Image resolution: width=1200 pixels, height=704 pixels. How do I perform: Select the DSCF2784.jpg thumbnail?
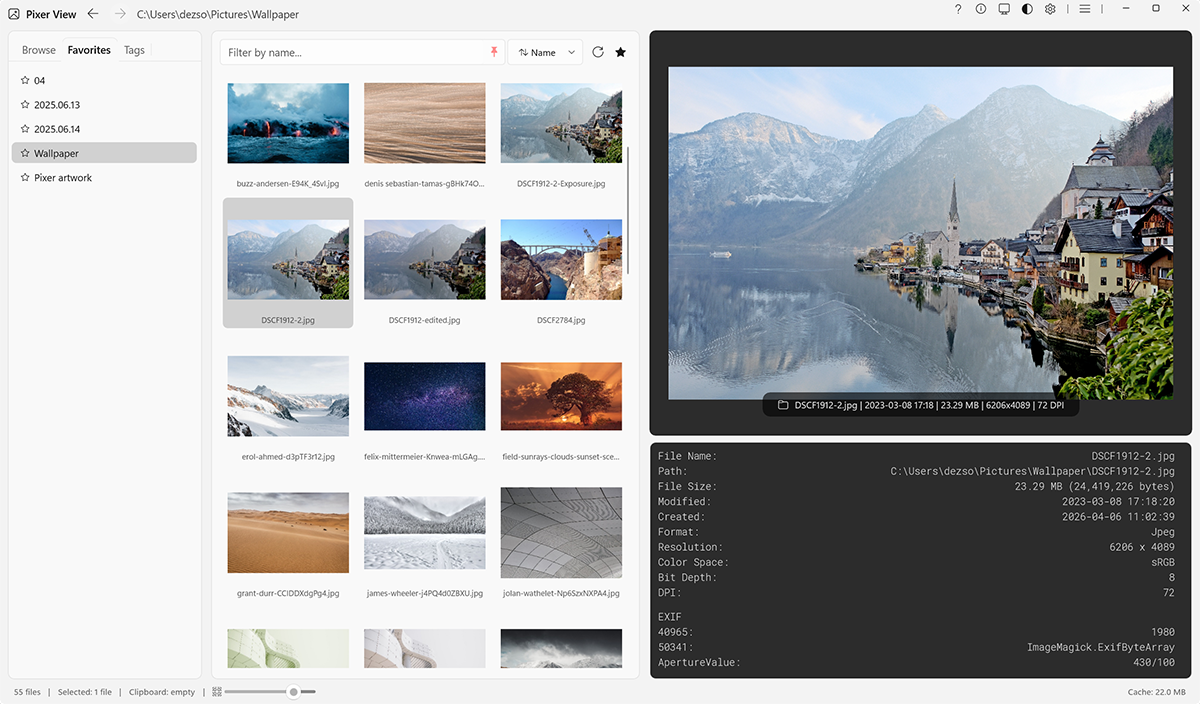tap(561, 258)
